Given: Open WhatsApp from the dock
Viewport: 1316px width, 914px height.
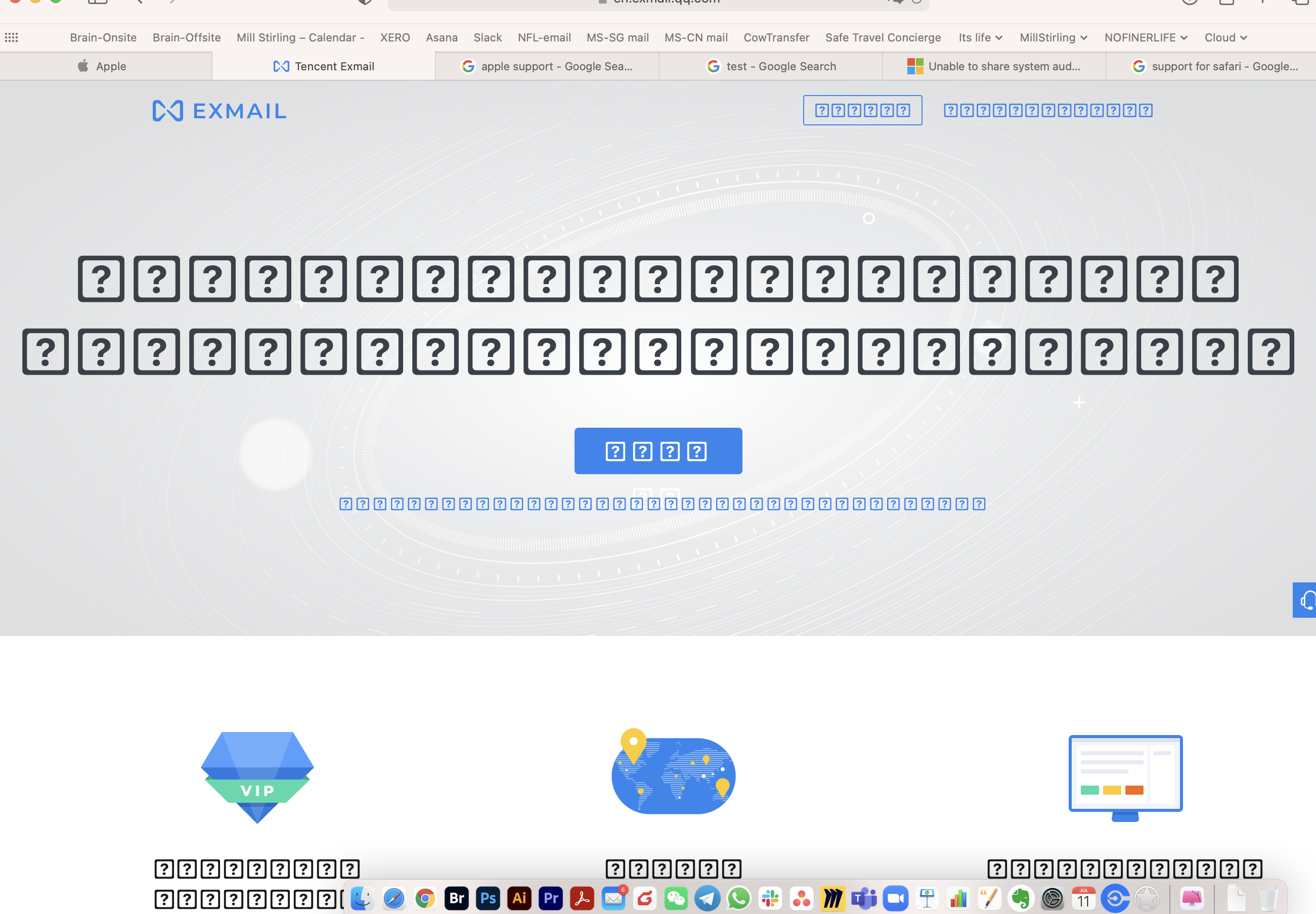Looking at the screenshot, I should click(x=739, y=898).
